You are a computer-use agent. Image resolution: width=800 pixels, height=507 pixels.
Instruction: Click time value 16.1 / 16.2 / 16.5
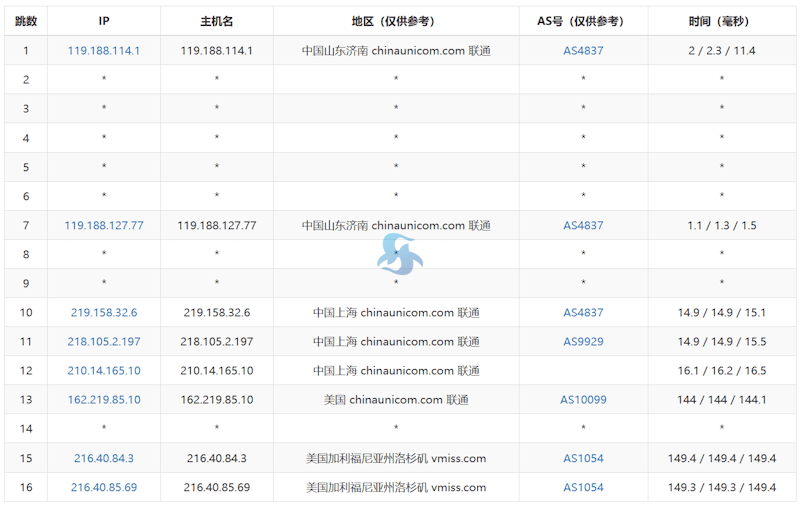(721, 371)
